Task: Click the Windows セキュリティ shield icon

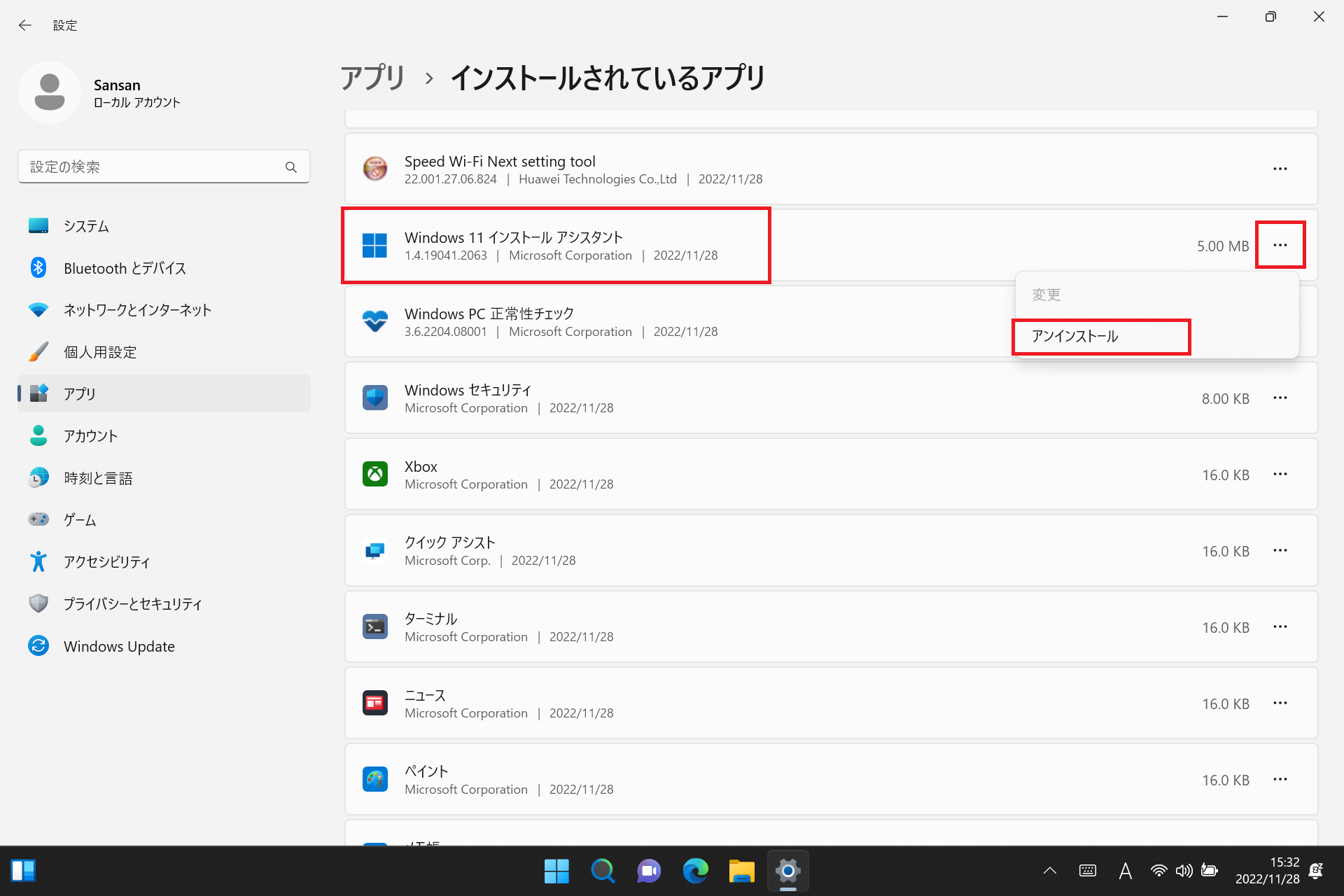Action: tap(375, 398)
